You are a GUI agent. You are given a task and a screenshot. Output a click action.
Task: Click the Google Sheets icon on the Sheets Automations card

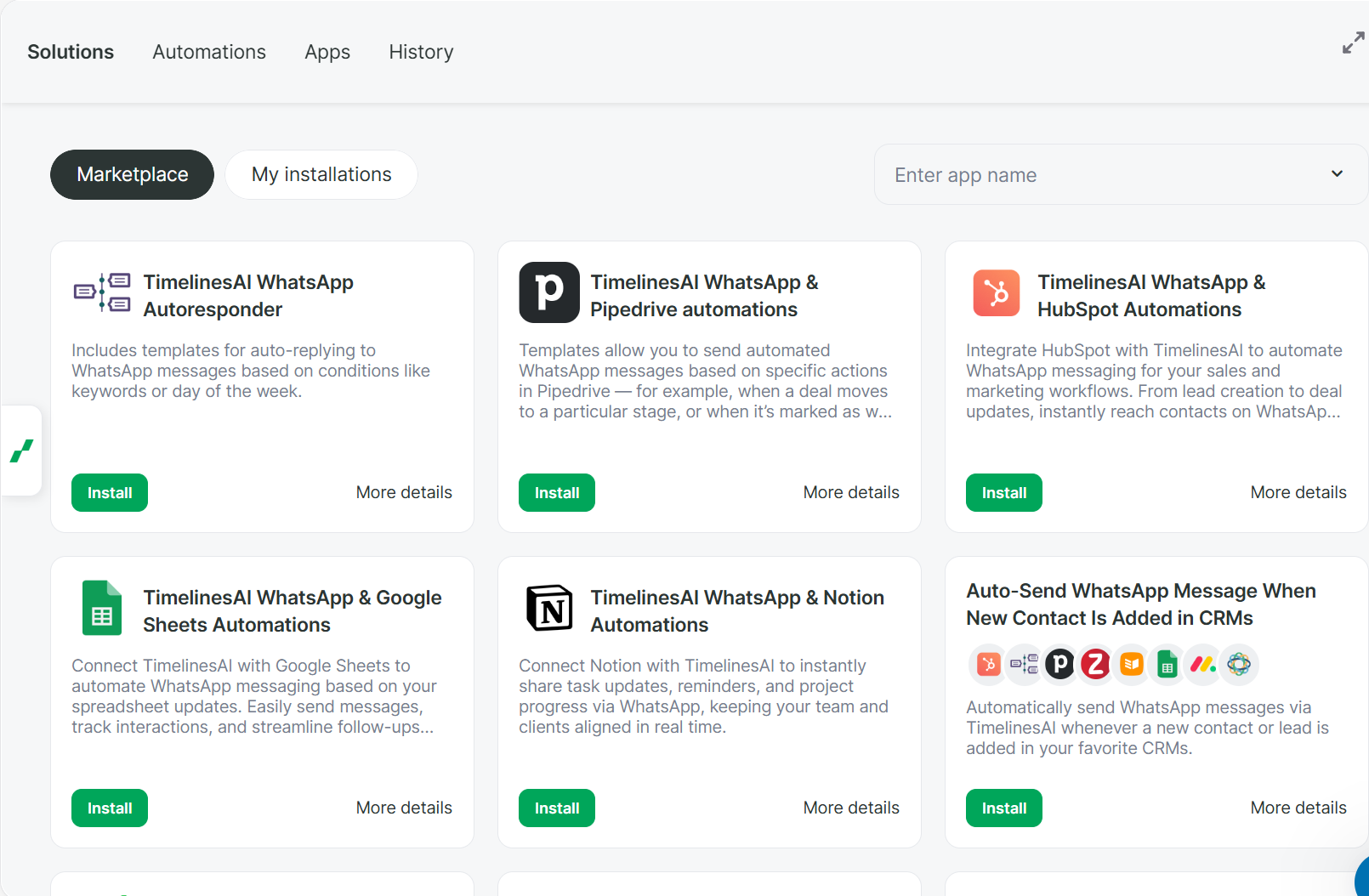102,608
